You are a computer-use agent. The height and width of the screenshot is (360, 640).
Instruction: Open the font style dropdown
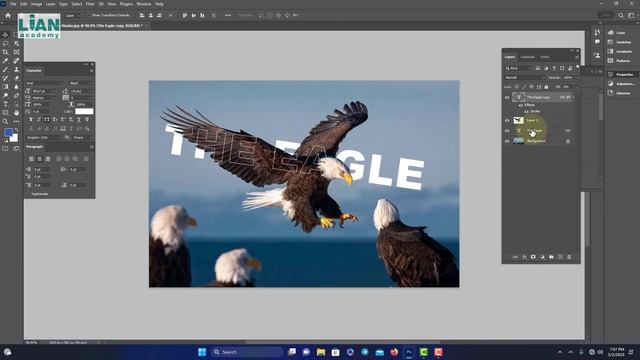pos(81,83)
